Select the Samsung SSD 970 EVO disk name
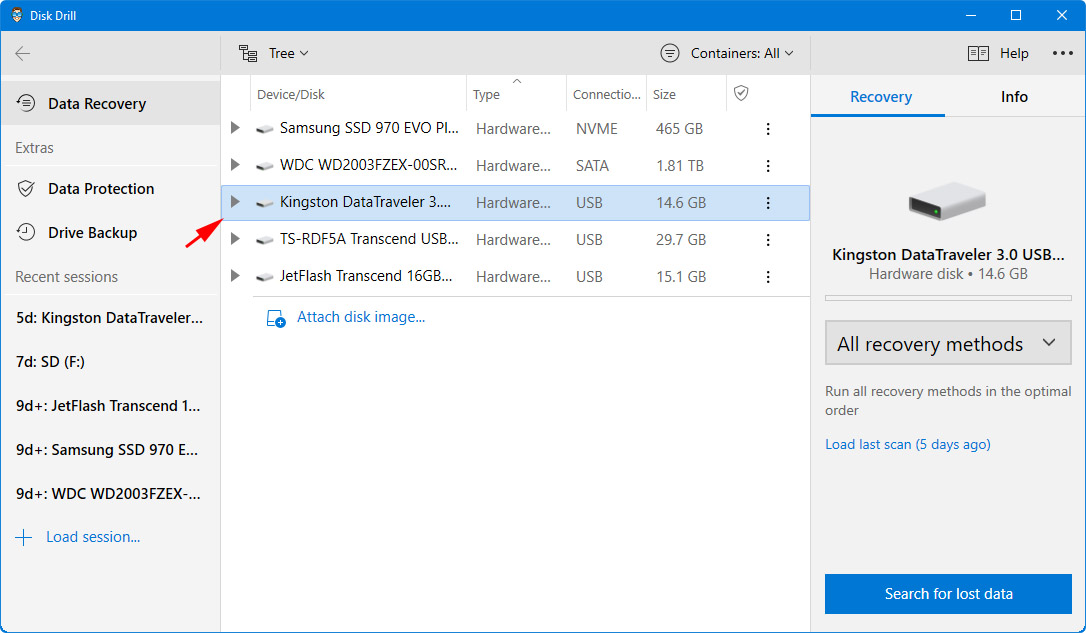This screenshot has width=1086, height=633. tap(368, 128)
